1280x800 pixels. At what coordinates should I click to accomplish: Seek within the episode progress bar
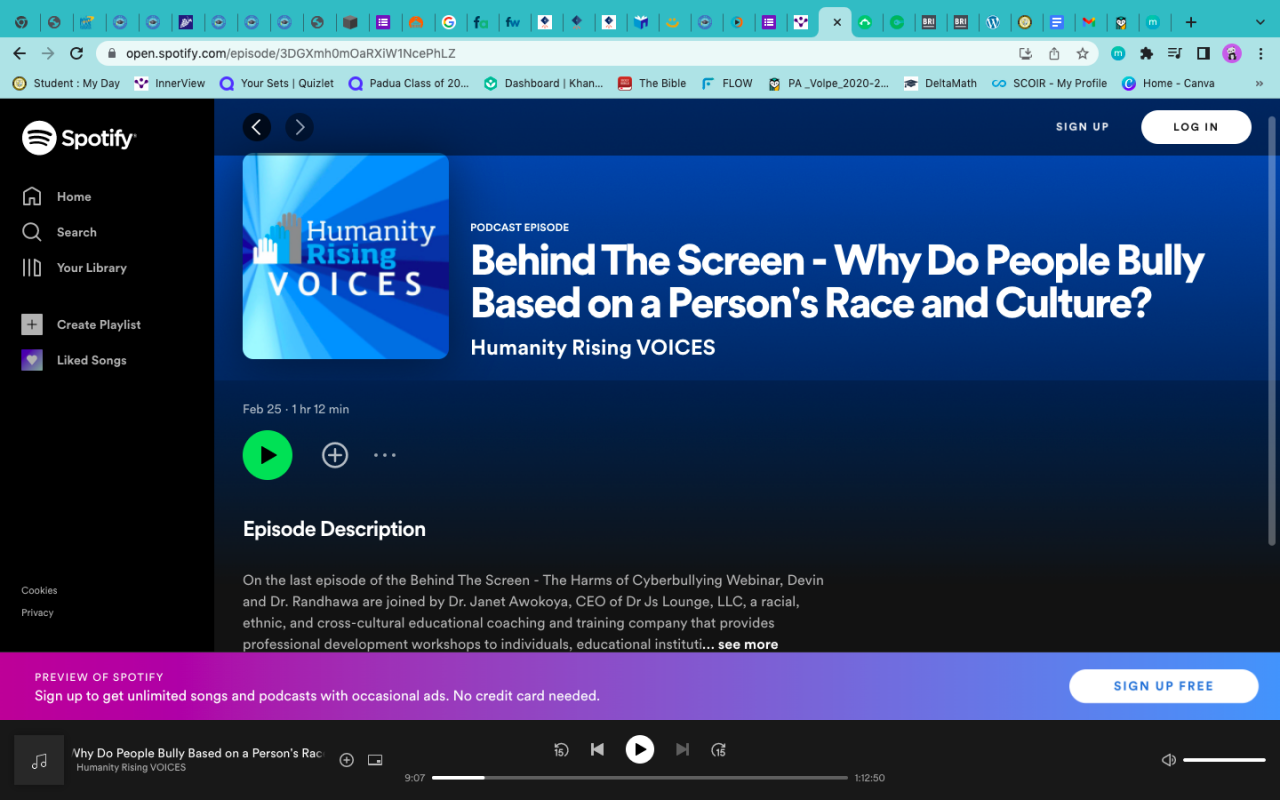640,778
